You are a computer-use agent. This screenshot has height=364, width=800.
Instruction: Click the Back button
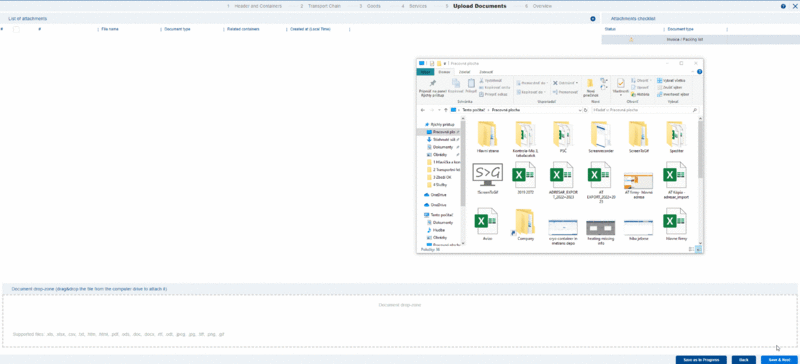[x=743, y=360]
